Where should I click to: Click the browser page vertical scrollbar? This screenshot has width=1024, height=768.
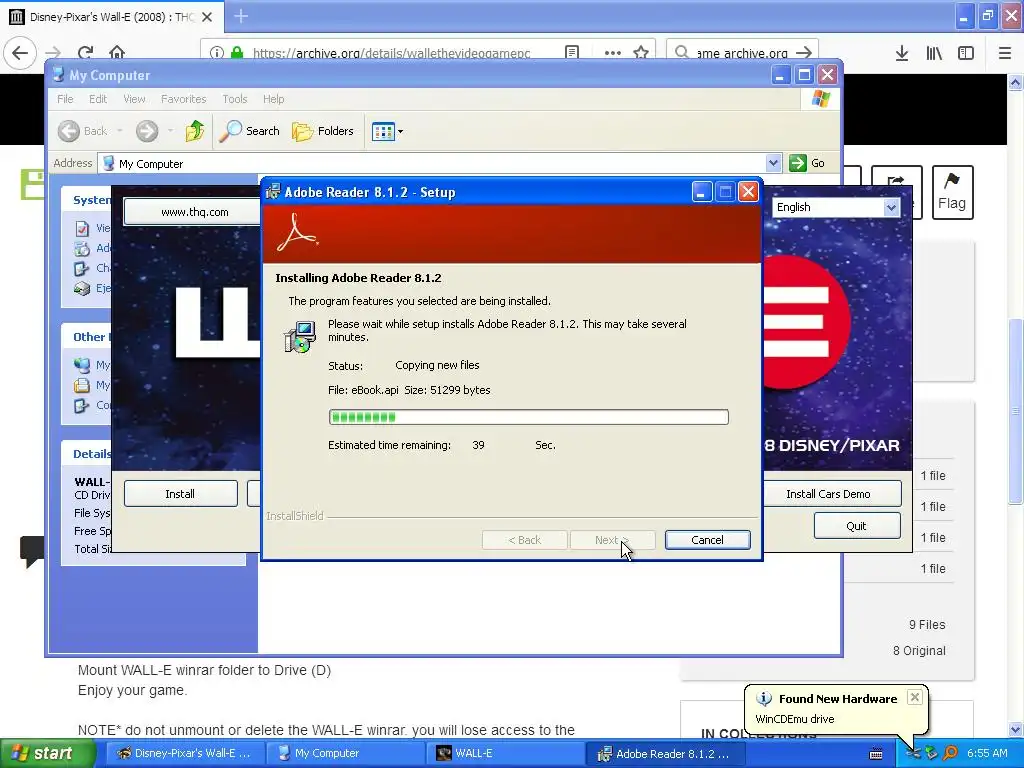(x=1015, y=411)
